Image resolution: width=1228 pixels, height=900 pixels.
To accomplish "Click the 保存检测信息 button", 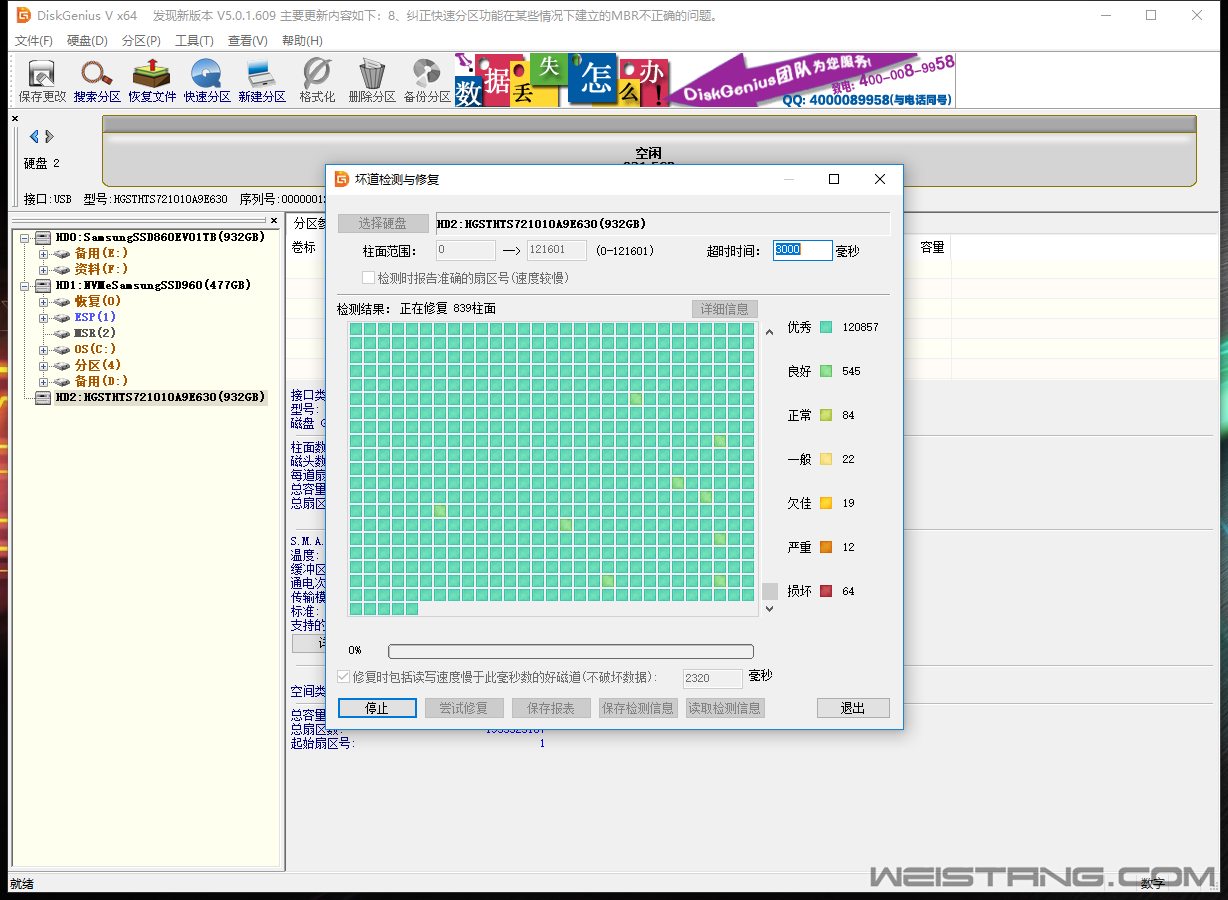I will [x=638, y=708].
